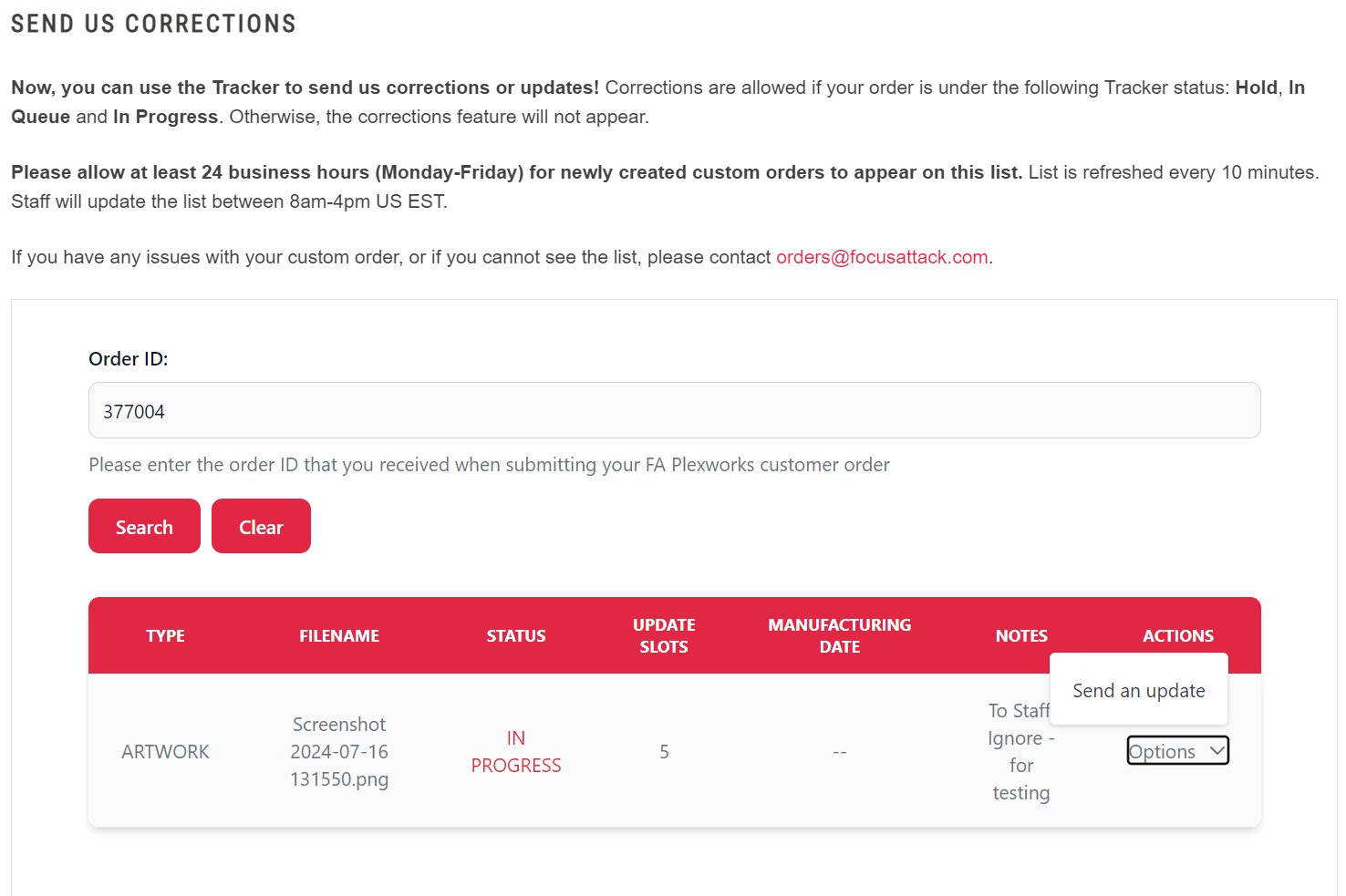Click the update slots value 5

point(664,751)
